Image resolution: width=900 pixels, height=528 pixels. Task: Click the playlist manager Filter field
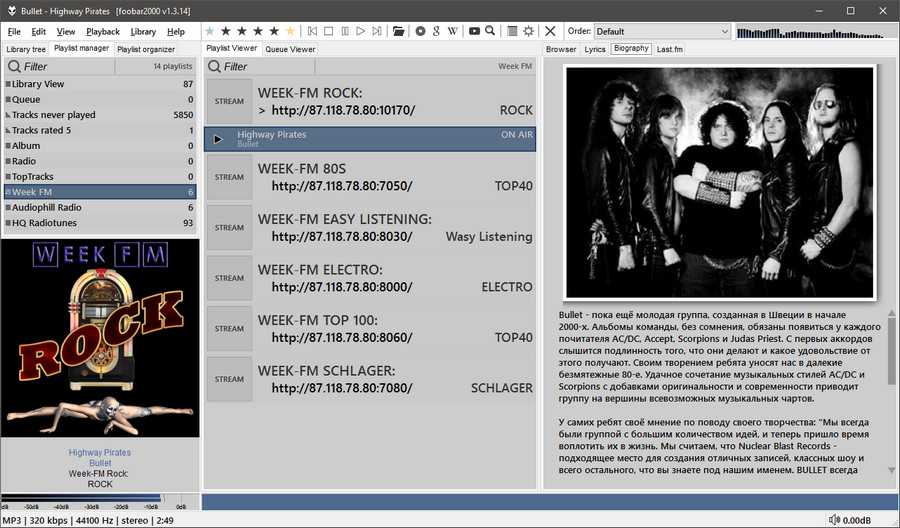(x=60, y=67)
